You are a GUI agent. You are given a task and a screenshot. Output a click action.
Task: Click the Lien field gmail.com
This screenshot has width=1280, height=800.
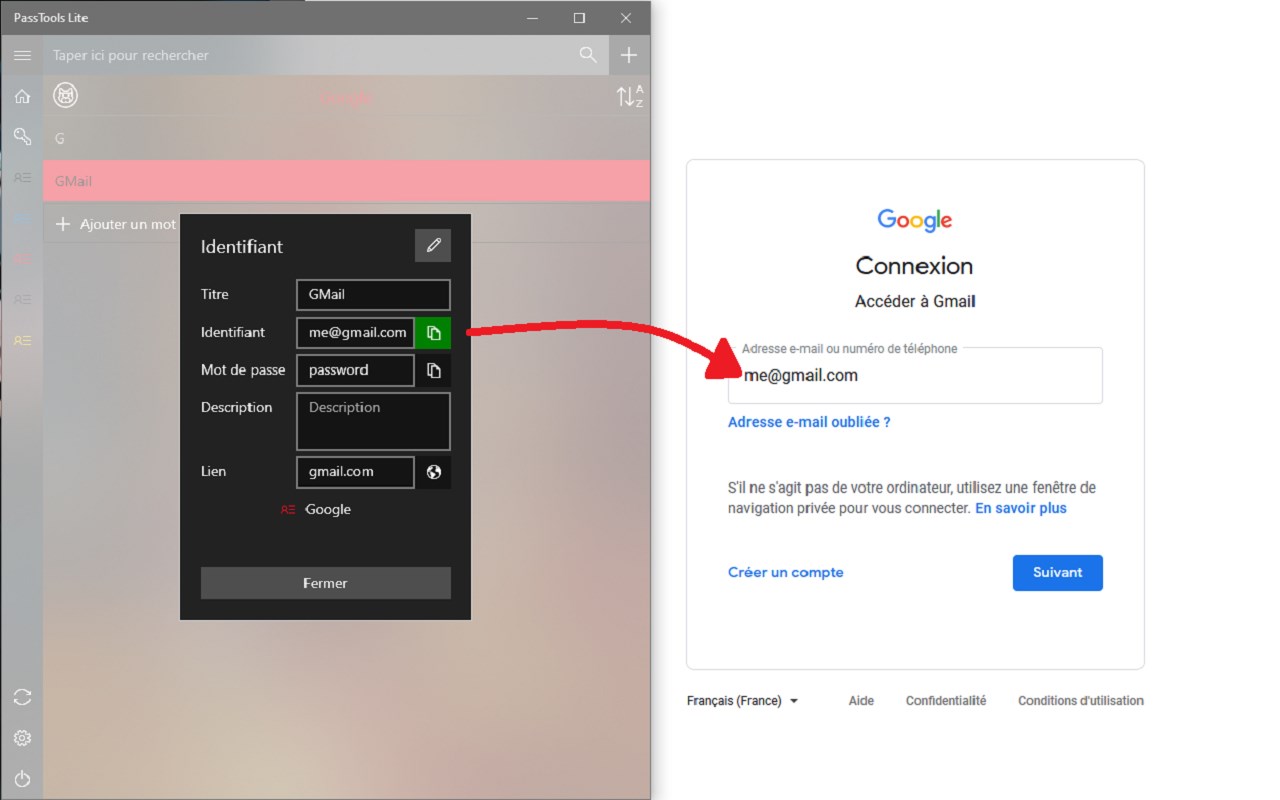[355, 472]
